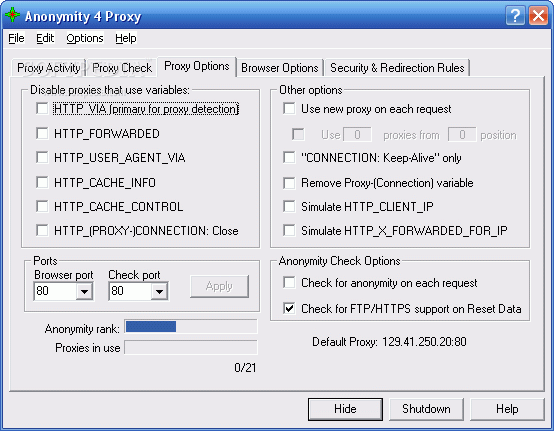Check the HTTP_USER_AGENT_VIA option

[42, 157]
